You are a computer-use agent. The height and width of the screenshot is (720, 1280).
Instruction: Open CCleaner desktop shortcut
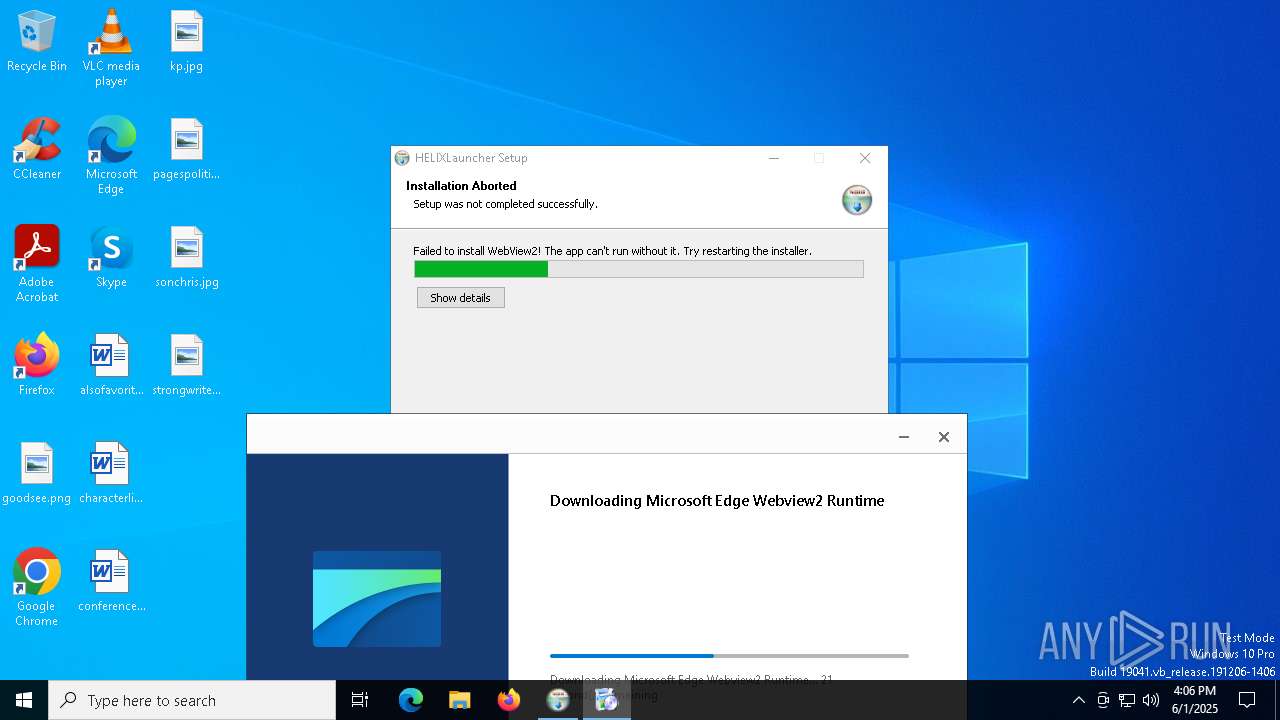[x=37, y=149]
